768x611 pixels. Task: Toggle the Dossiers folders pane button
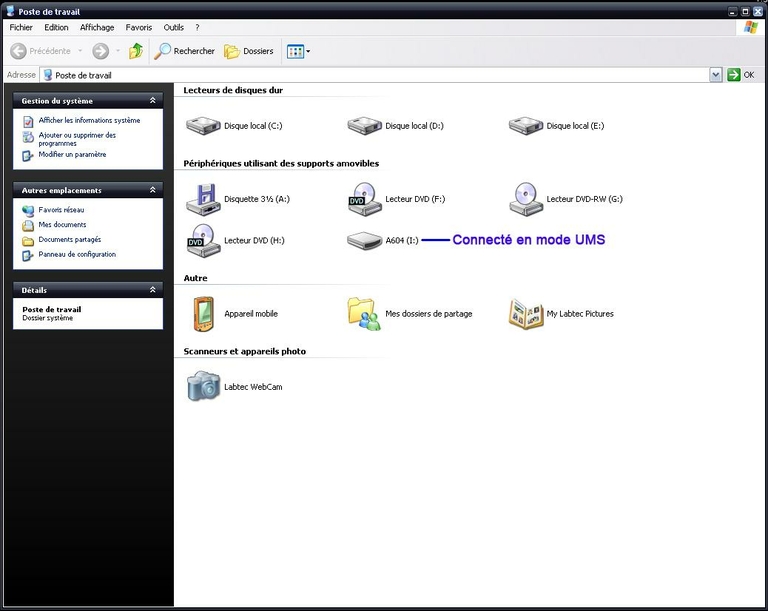249,51
